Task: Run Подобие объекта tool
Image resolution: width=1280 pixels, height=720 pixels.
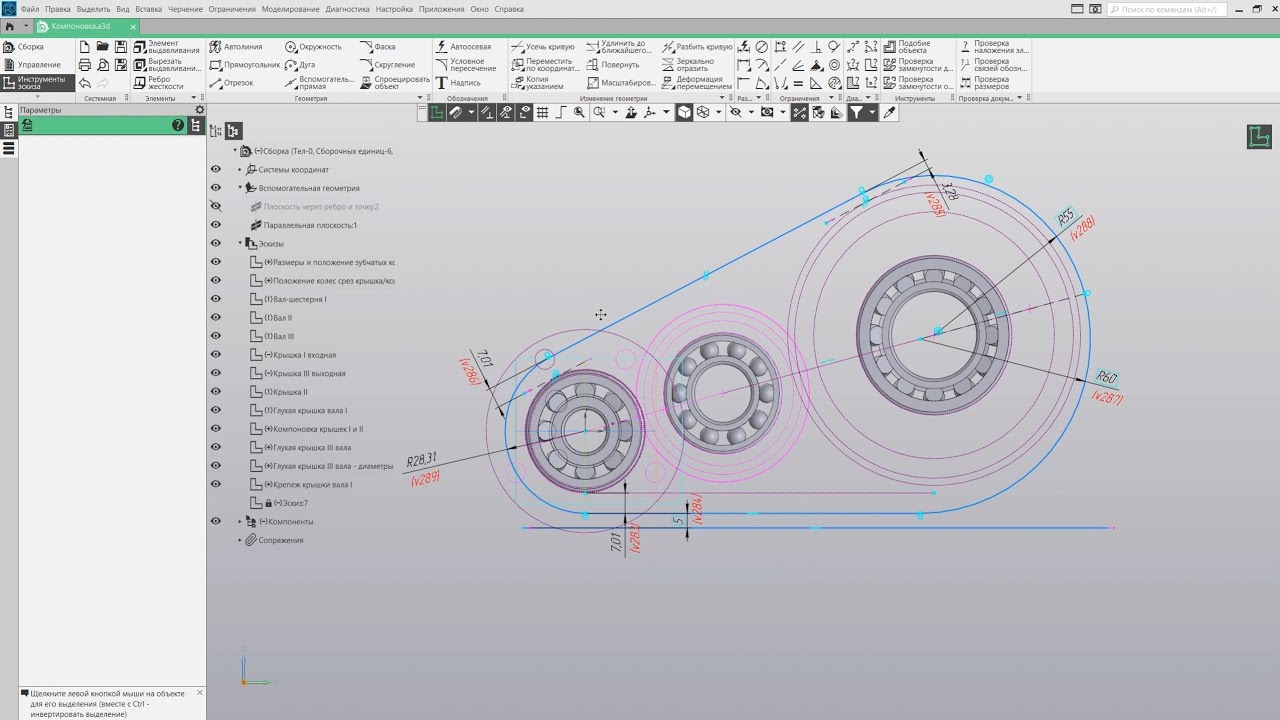Action: 906,47
